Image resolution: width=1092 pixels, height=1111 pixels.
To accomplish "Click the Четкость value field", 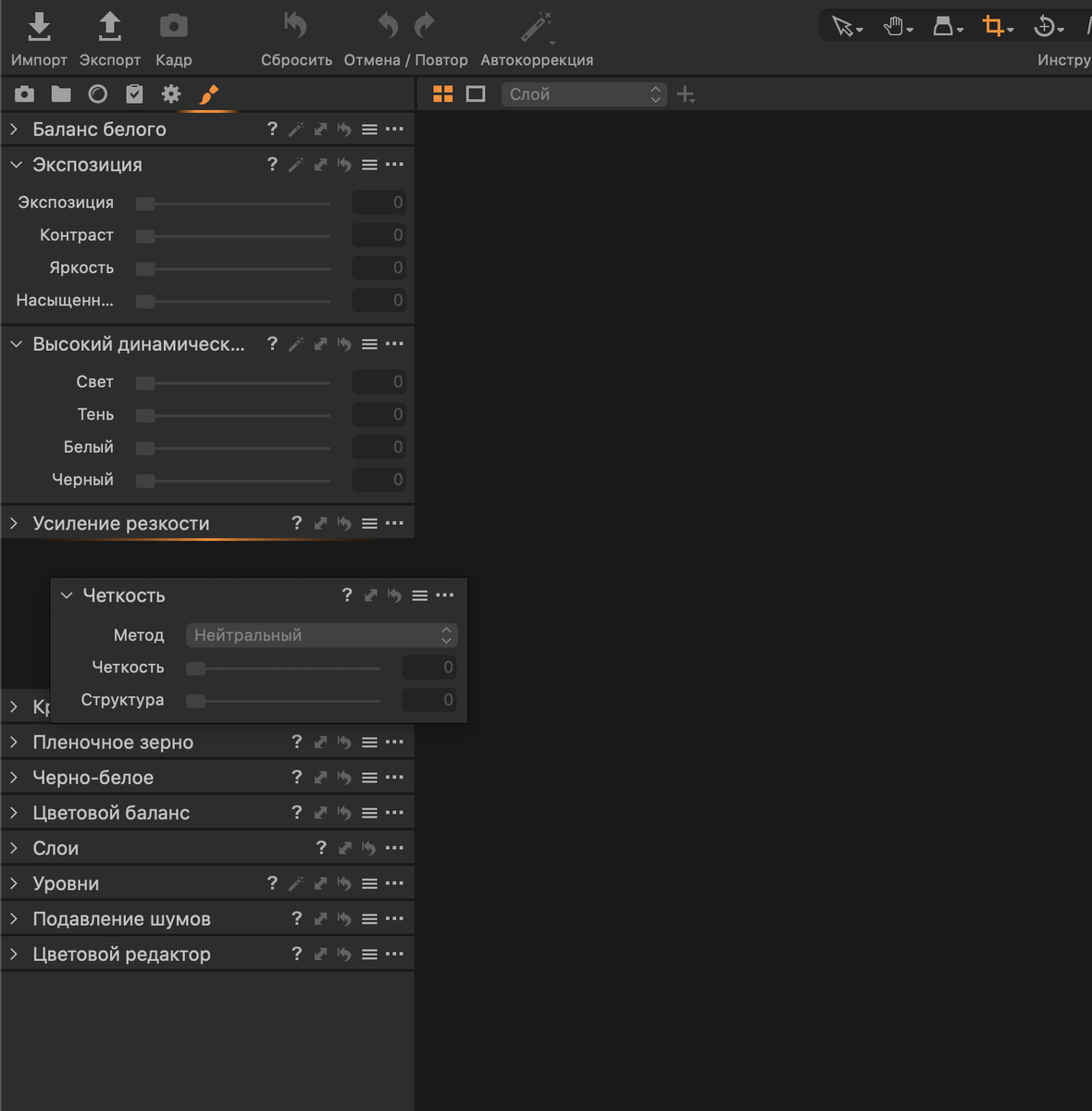I will tap(429, 668).
